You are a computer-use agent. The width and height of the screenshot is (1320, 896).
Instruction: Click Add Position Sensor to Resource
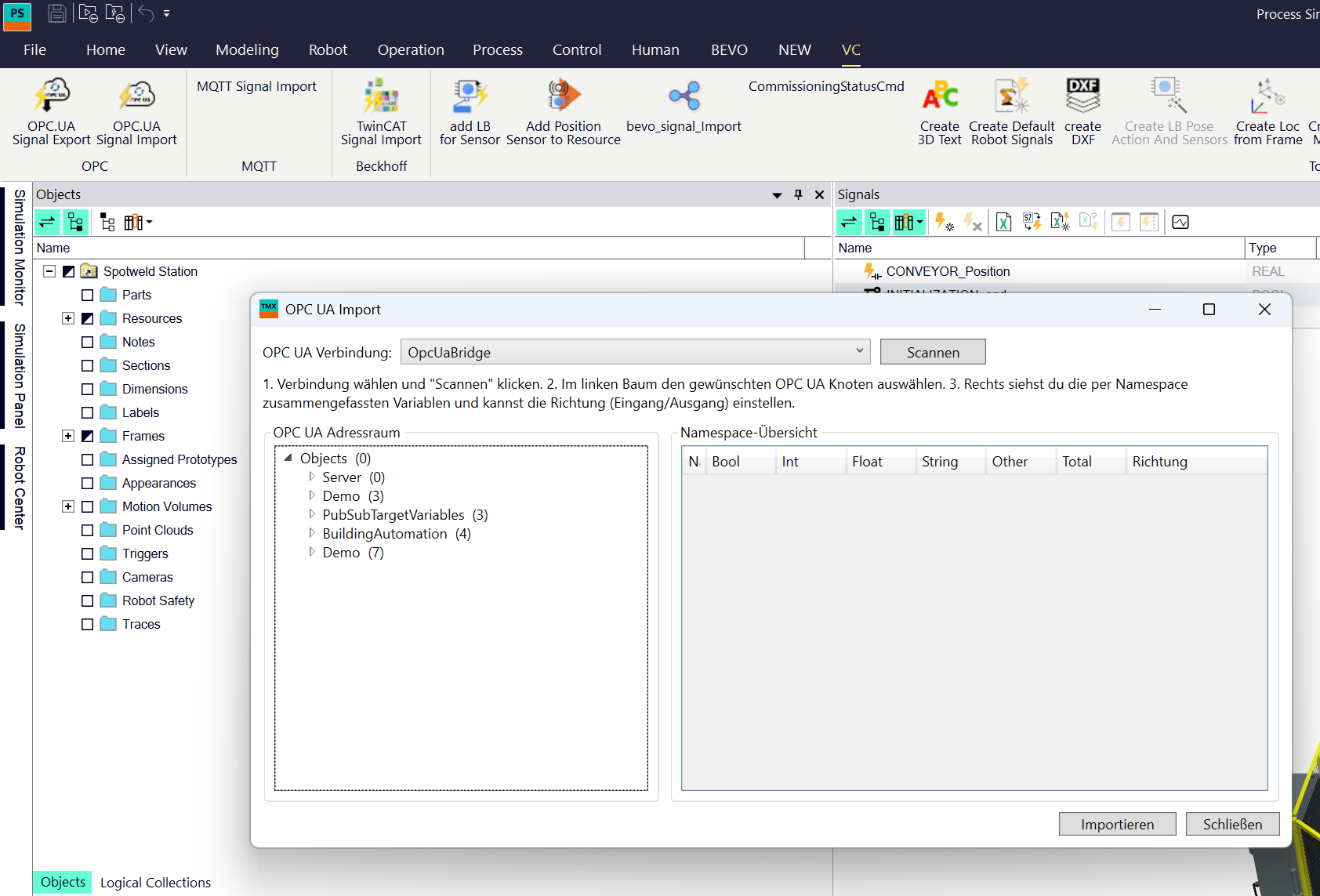(563, 111)
